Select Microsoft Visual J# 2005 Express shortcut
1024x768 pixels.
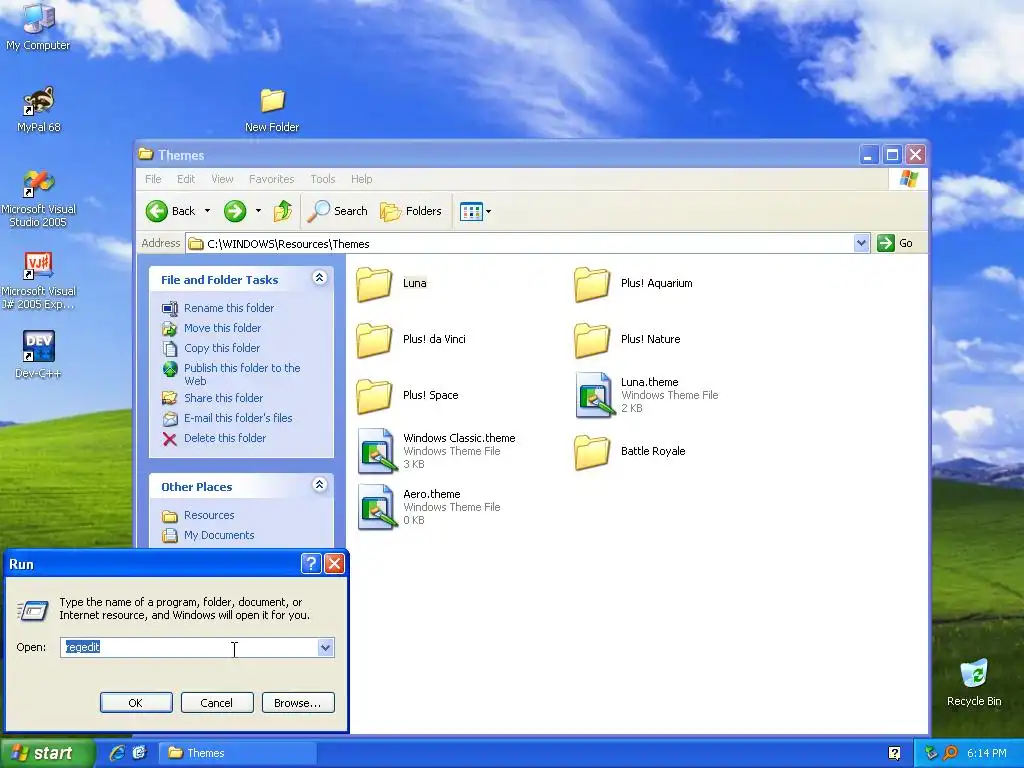click(38, 281)
